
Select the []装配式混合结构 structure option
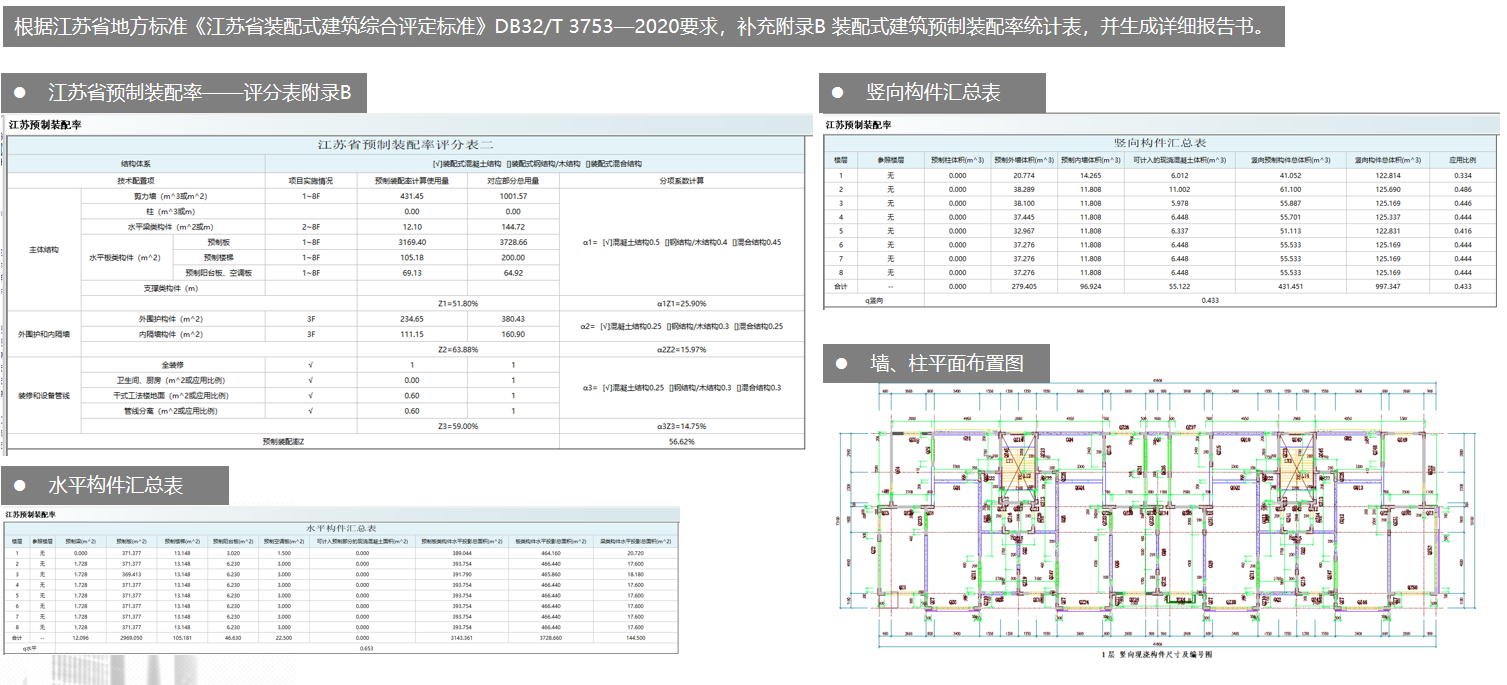click(x=613, y=163)
